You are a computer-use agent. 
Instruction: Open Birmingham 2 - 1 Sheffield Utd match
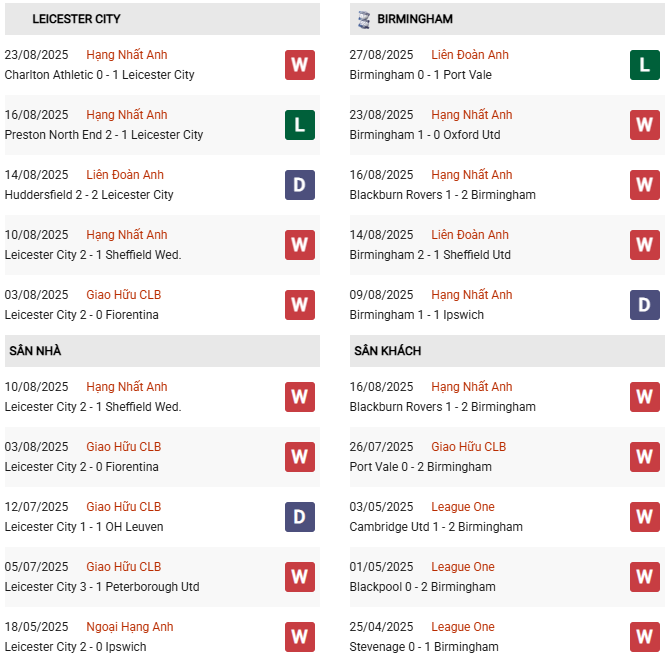[x=430, y=255]
